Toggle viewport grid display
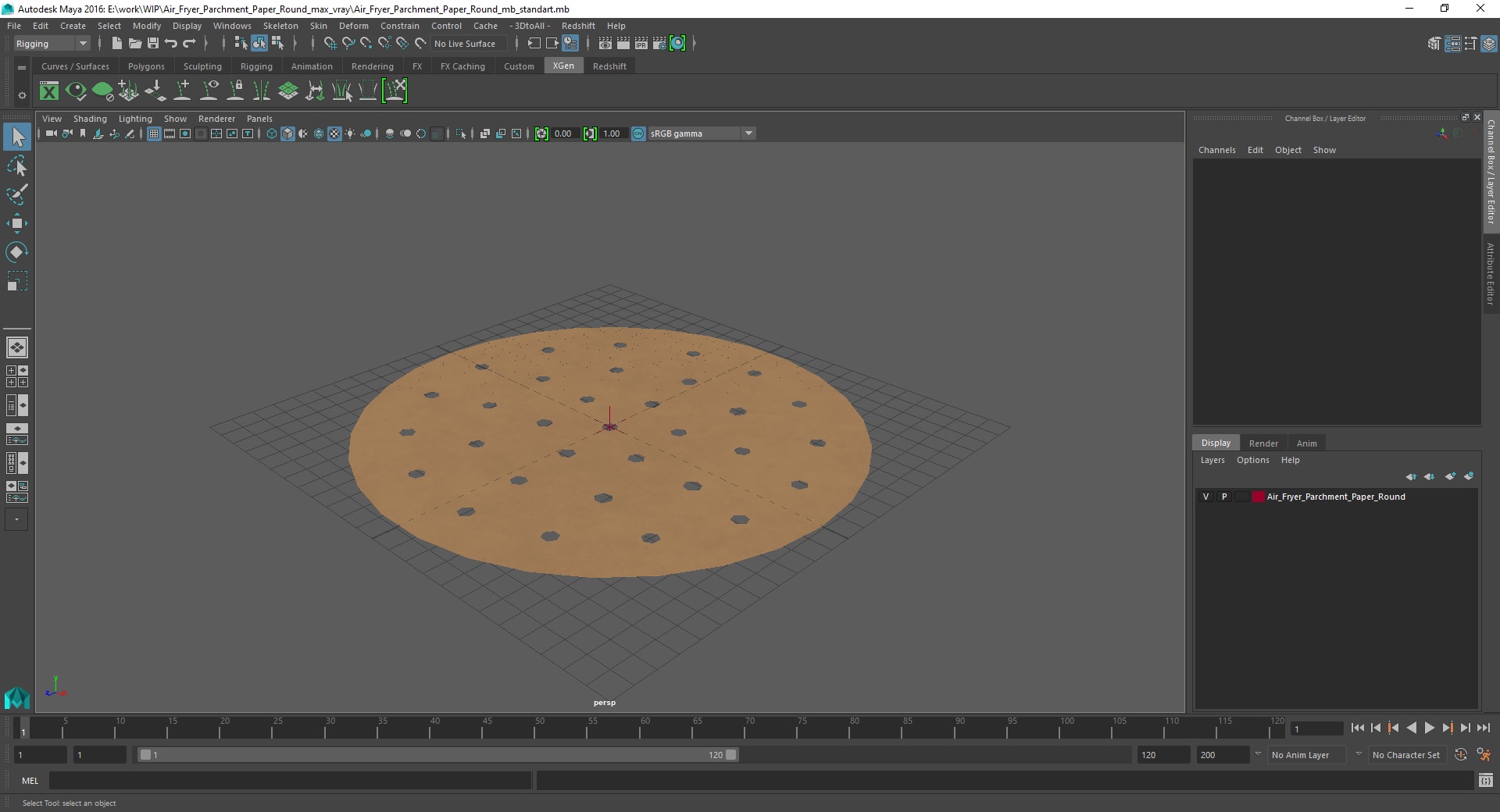 click(154, 134)
